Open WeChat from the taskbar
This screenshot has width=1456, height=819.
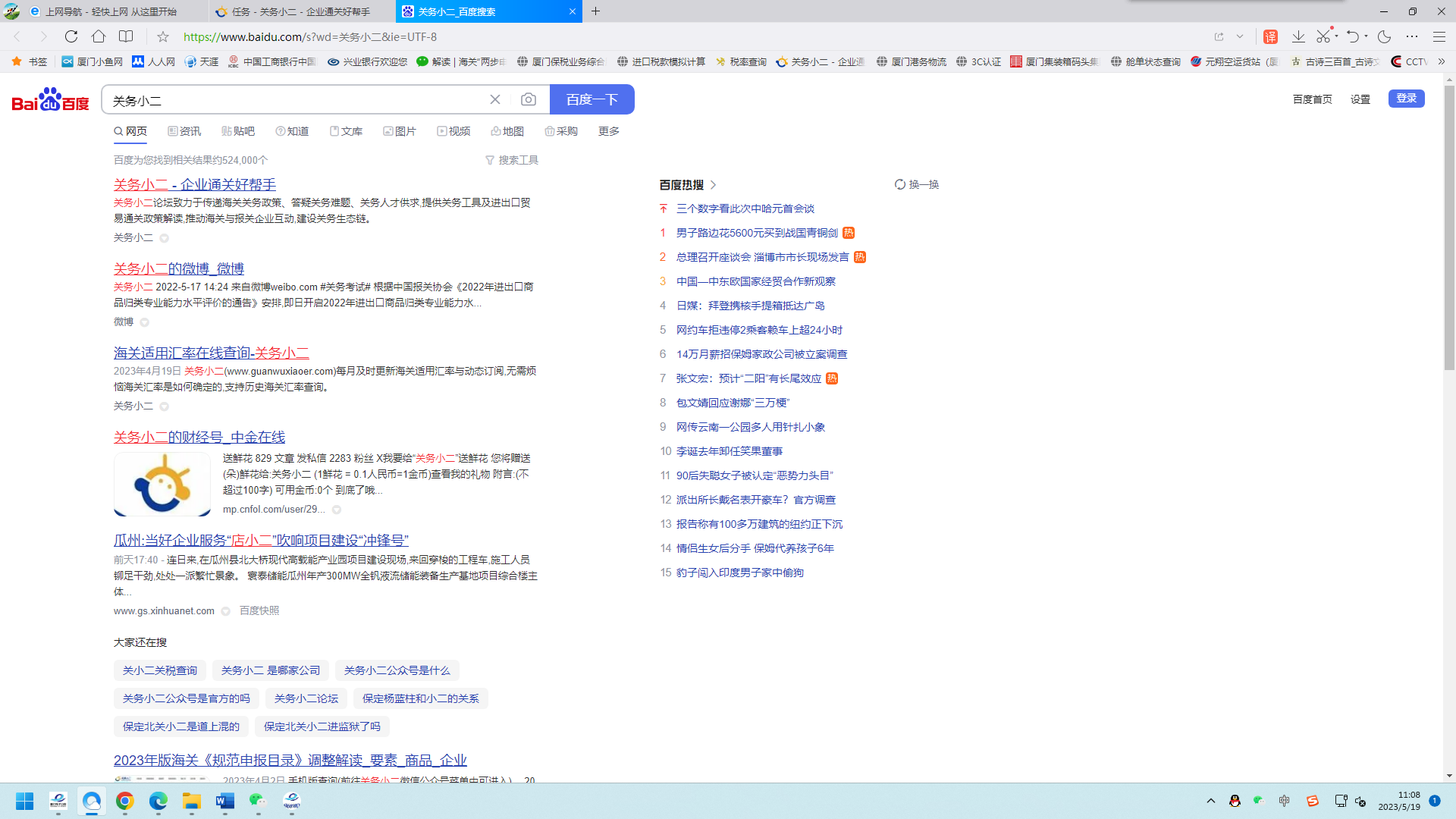click(259, 801)
